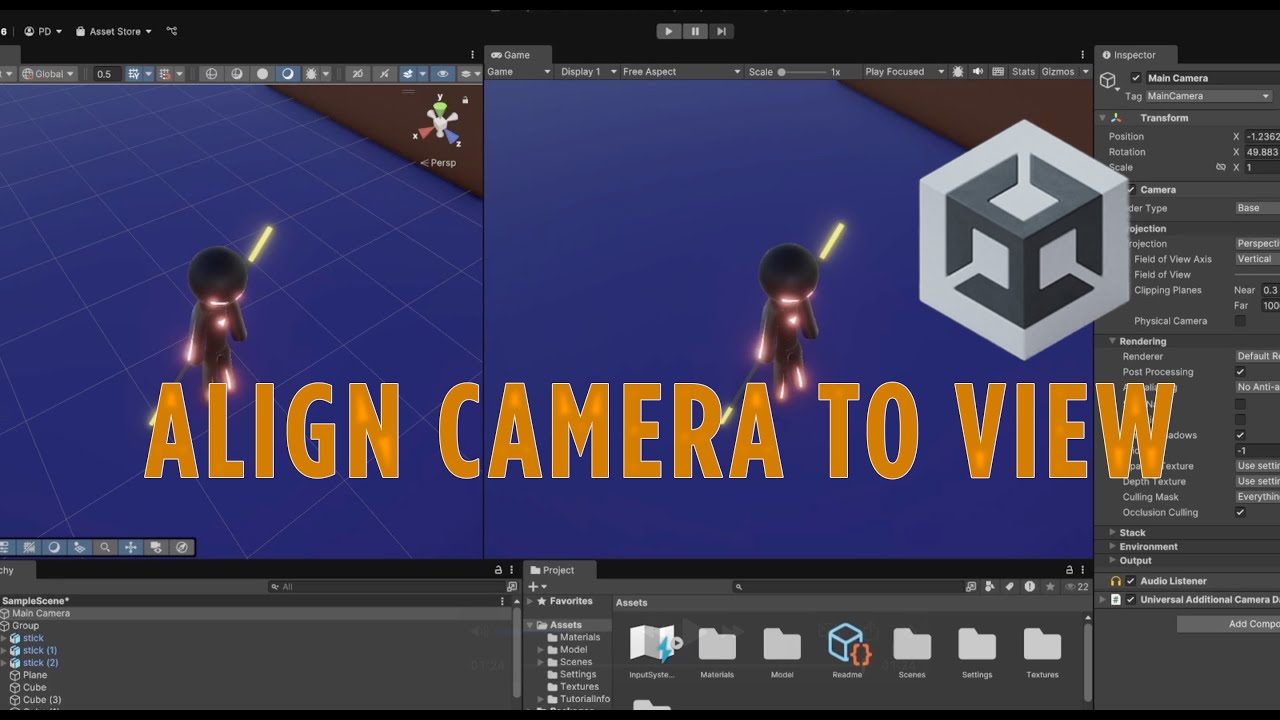Click the star favorites filter in Project
1280x720 pixels.
pyautogui.click(x=1050, y=587)
